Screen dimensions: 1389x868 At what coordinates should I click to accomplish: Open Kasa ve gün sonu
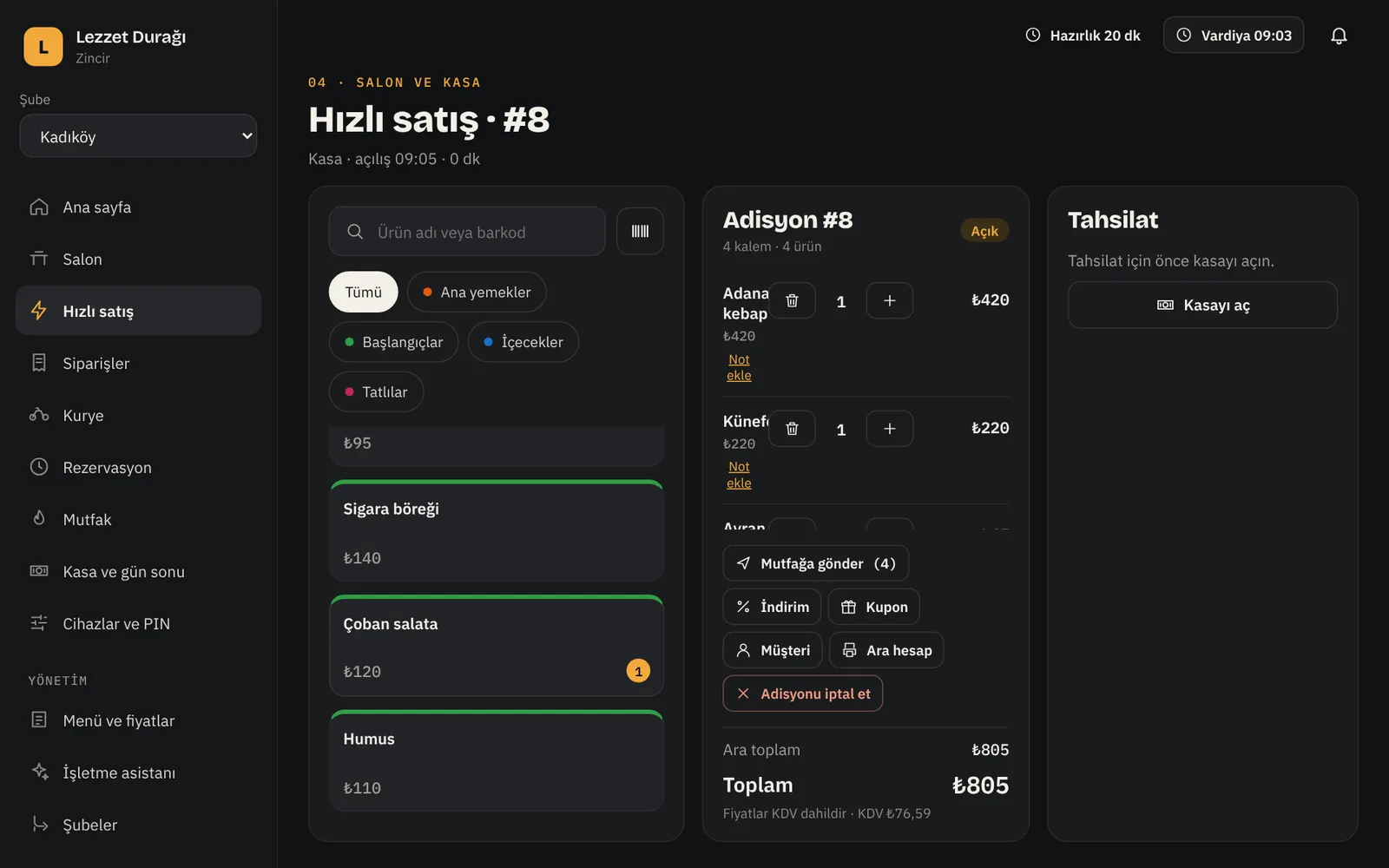138,571
